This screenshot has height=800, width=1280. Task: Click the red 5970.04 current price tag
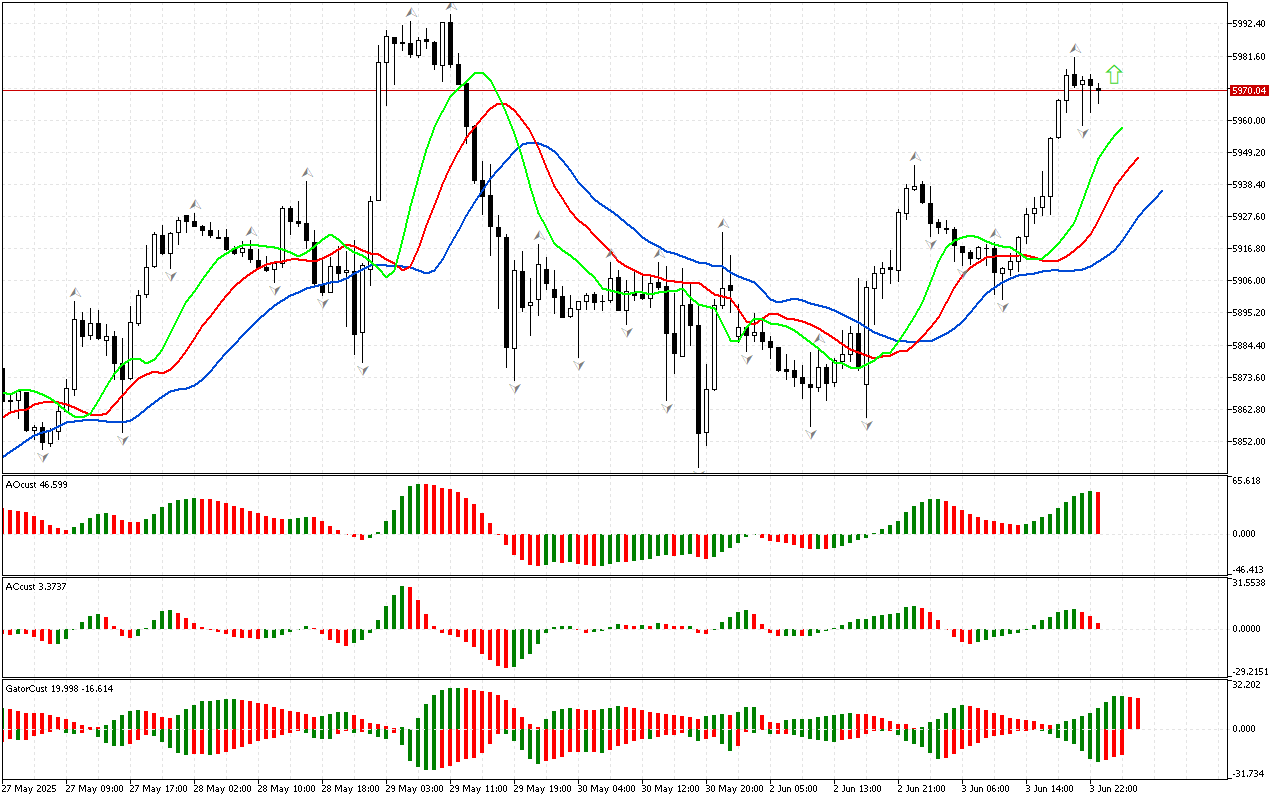point(1248,90)
